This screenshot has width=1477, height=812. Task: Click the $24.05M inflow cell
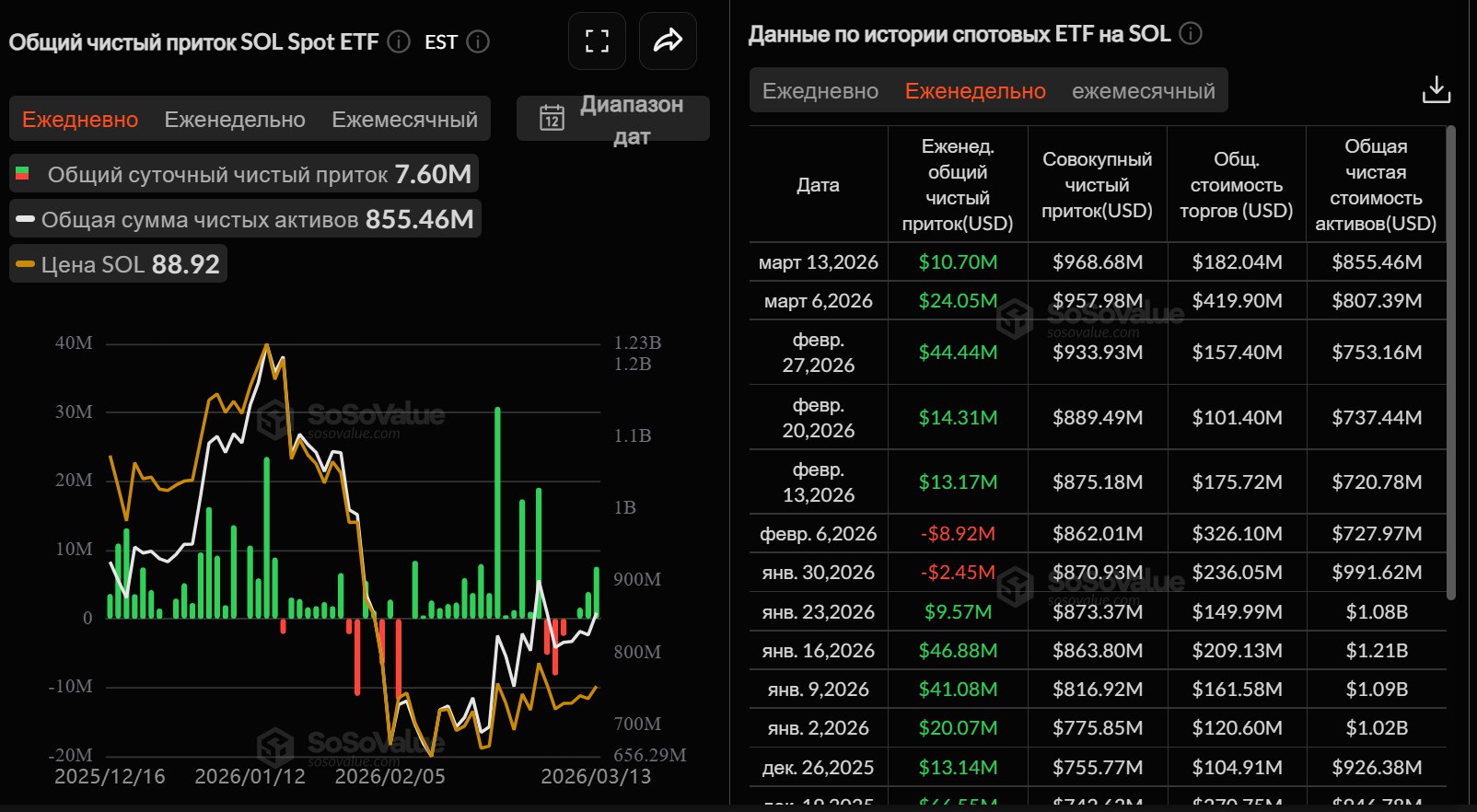(958, 301)
